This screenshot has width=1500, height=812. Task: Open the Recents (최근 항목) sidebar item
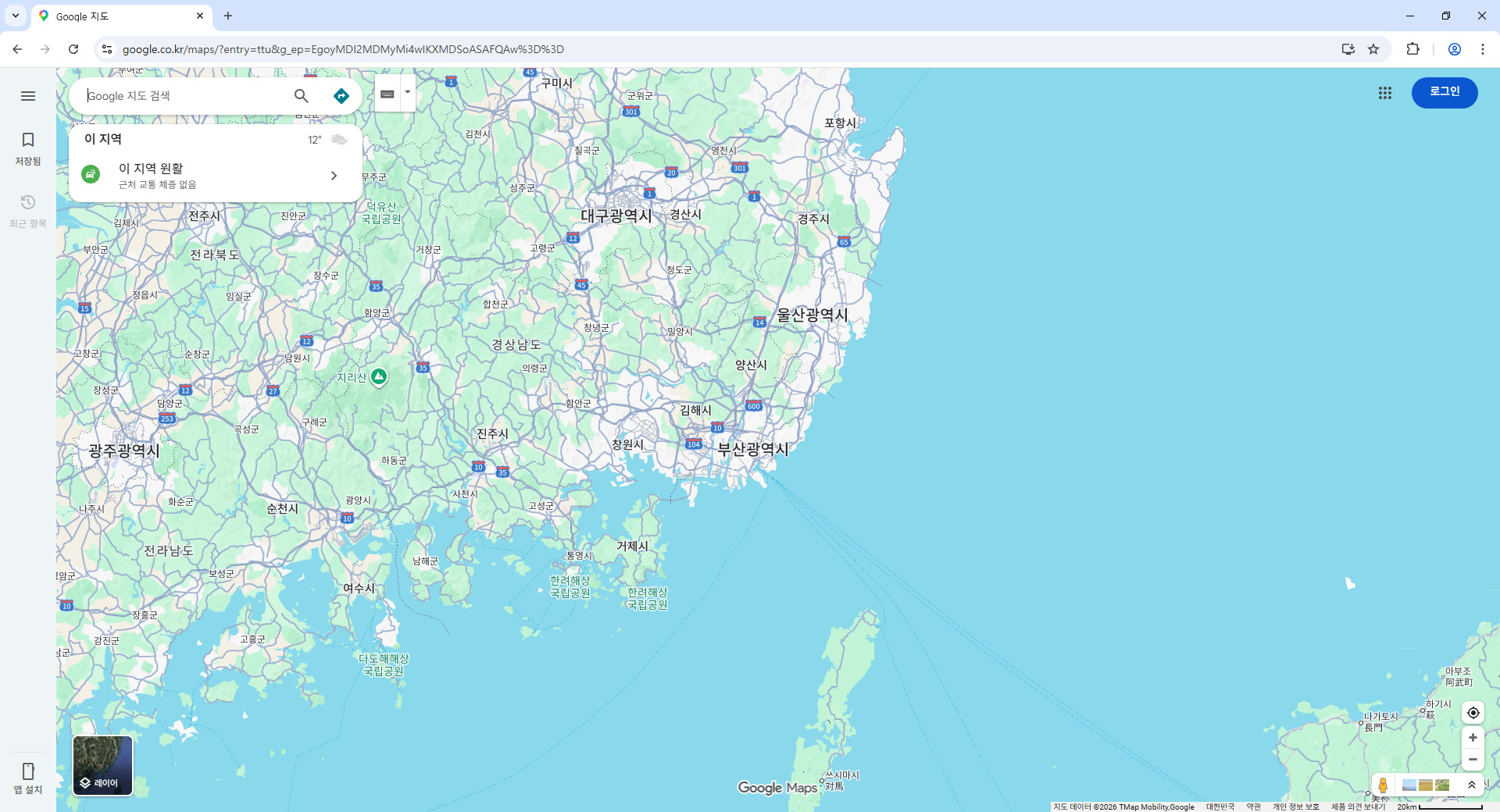click(x=28, y=211)
